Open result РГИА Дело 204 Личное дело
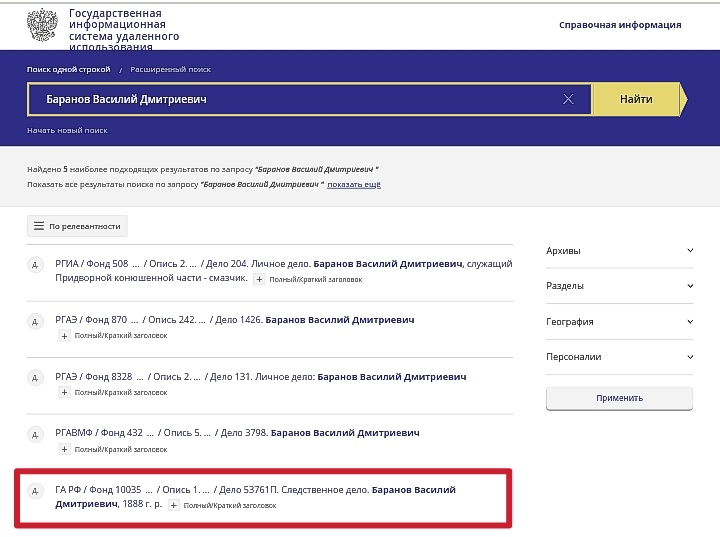This screenshot has width=720, height=537. pos(283,271)
